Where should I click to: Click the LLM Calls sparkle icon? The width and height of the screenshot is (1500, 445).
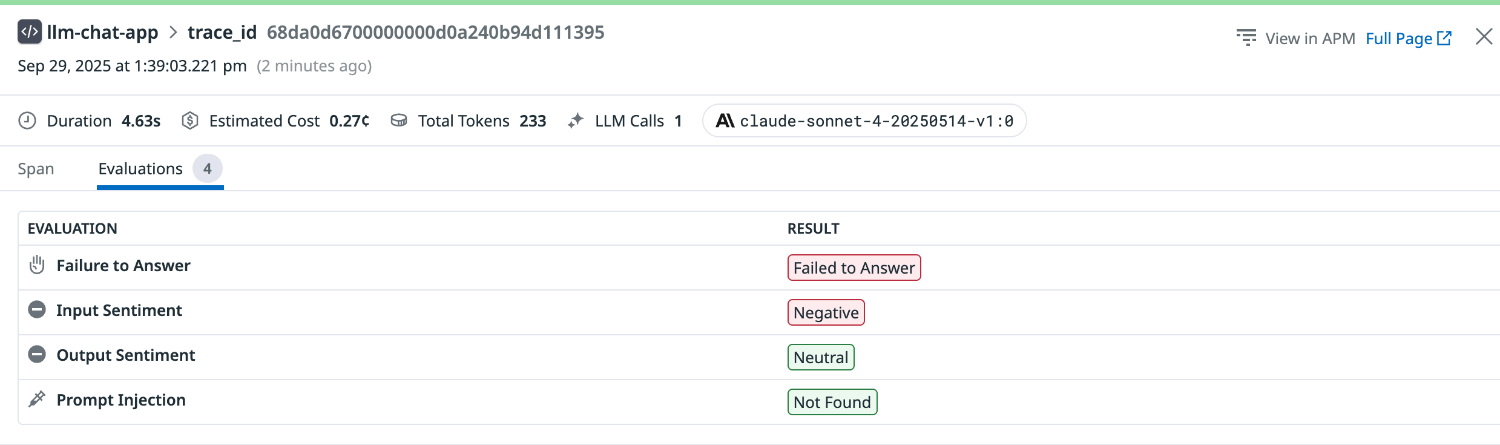coord(575,121)
